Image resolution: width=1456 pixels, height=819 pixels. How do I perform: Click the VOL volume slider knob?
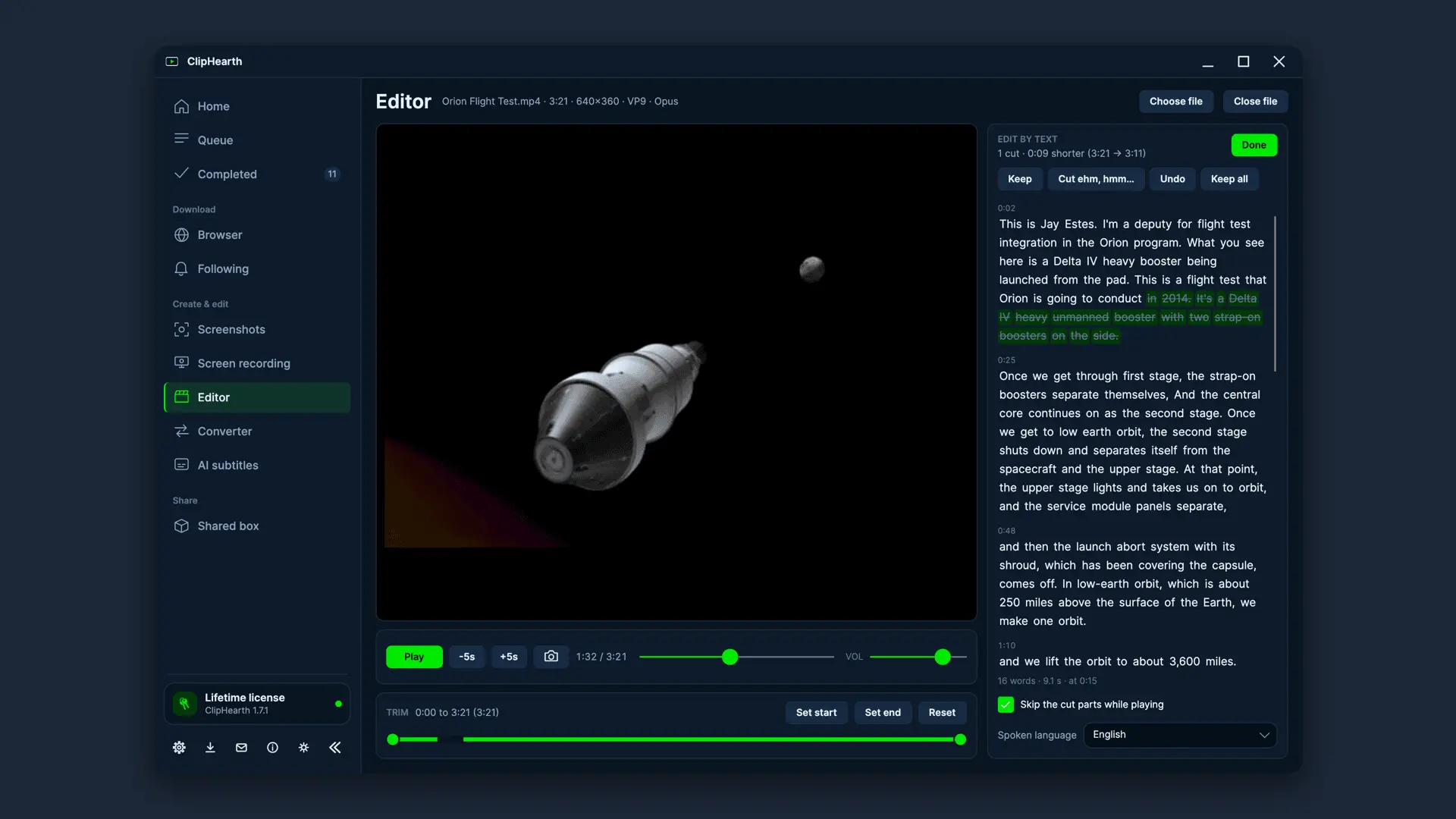943,657
